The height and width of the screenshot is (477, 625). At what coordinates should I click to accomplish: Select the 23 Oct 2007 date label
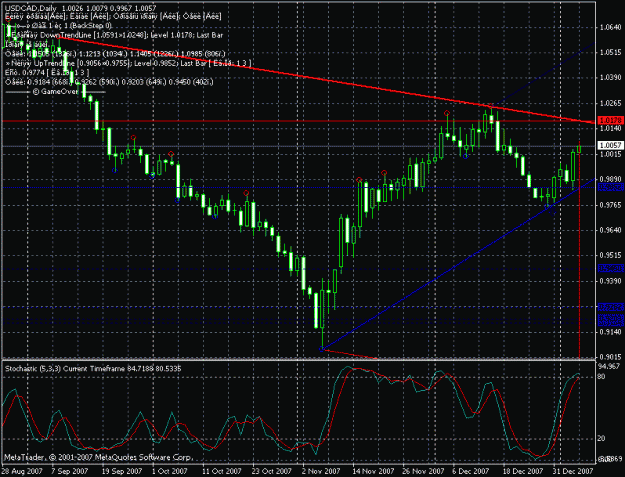click(x=272, y=471)
